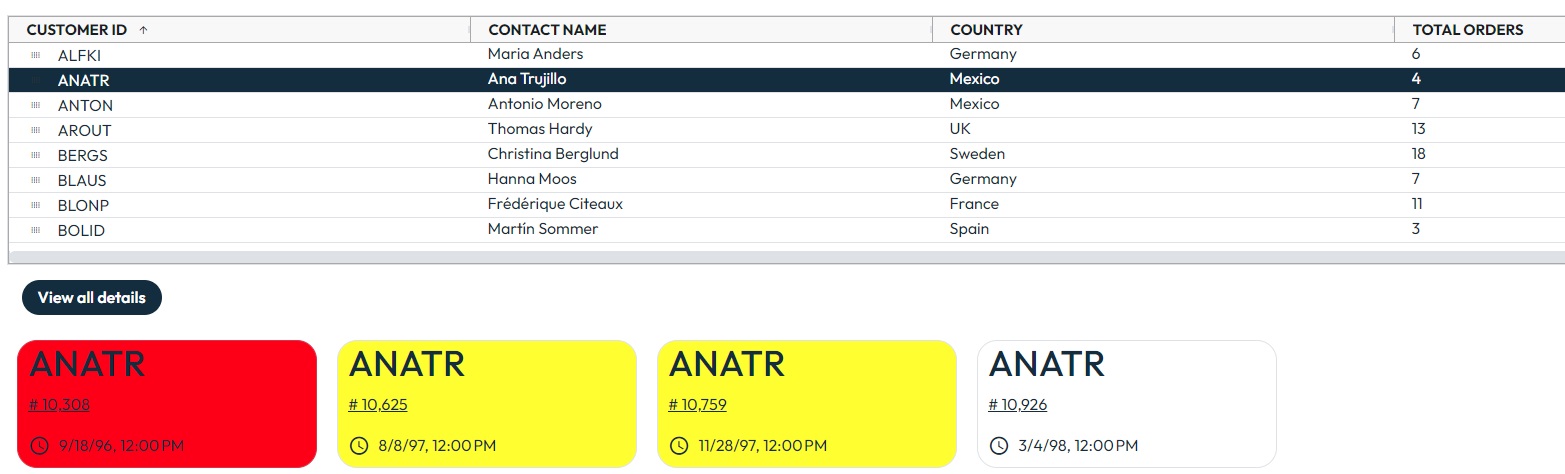
Task: Open order link # 10,308
Action: (x=59, y=405)
